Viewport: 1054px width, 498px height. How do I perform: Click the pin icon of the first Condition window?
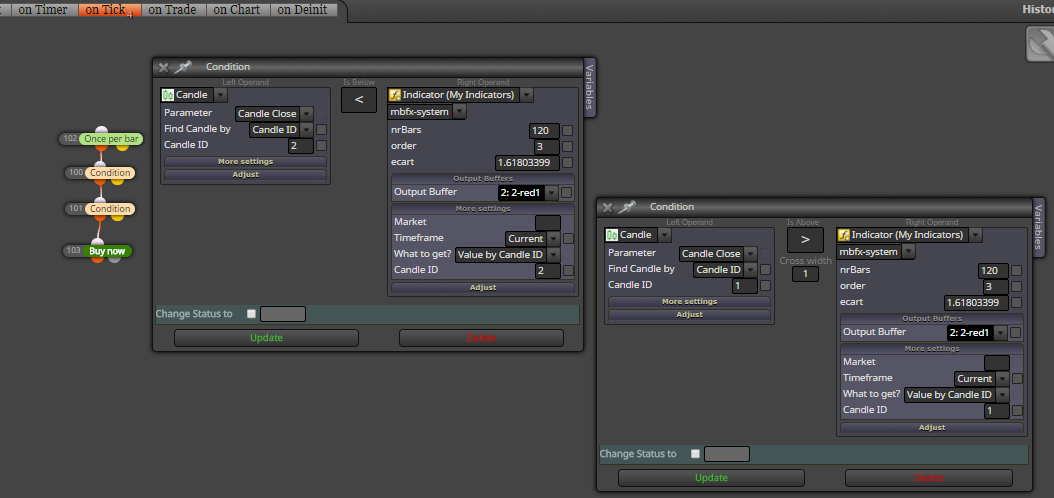click(x=182, y=67)
